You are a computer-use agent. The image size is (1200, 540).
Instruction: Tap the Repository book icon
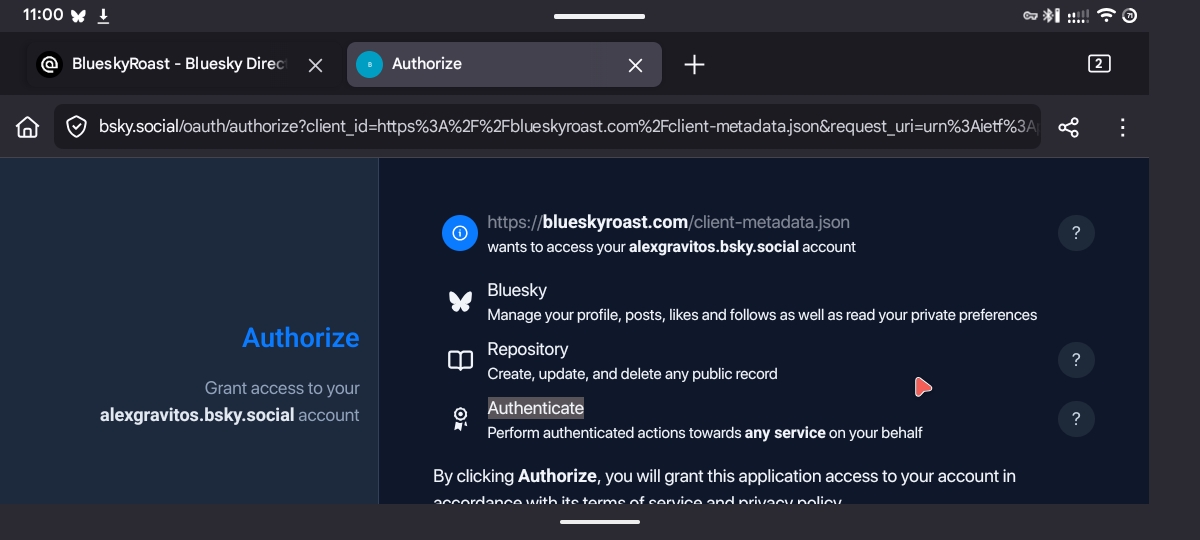[x=460, y=360]
